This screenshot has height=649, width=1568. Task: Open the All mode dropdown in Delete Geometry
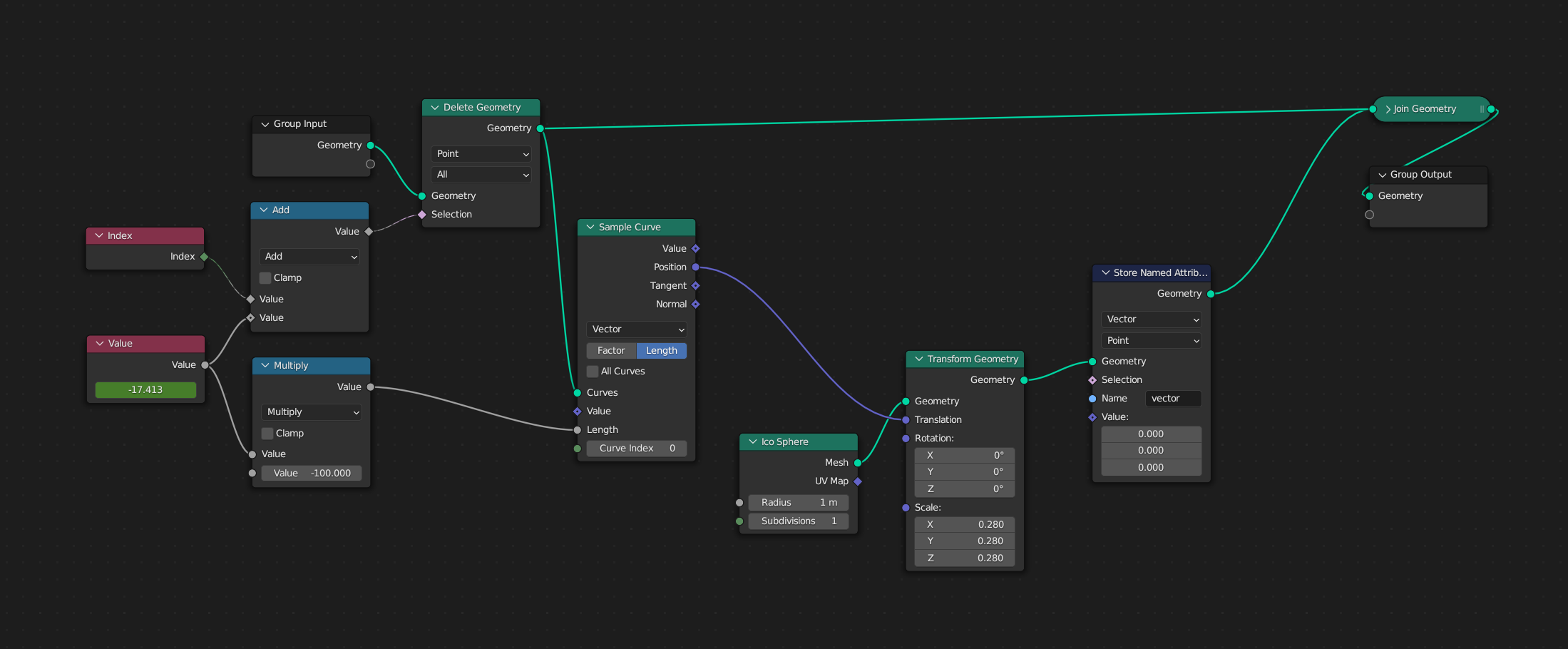coord(481,175)
